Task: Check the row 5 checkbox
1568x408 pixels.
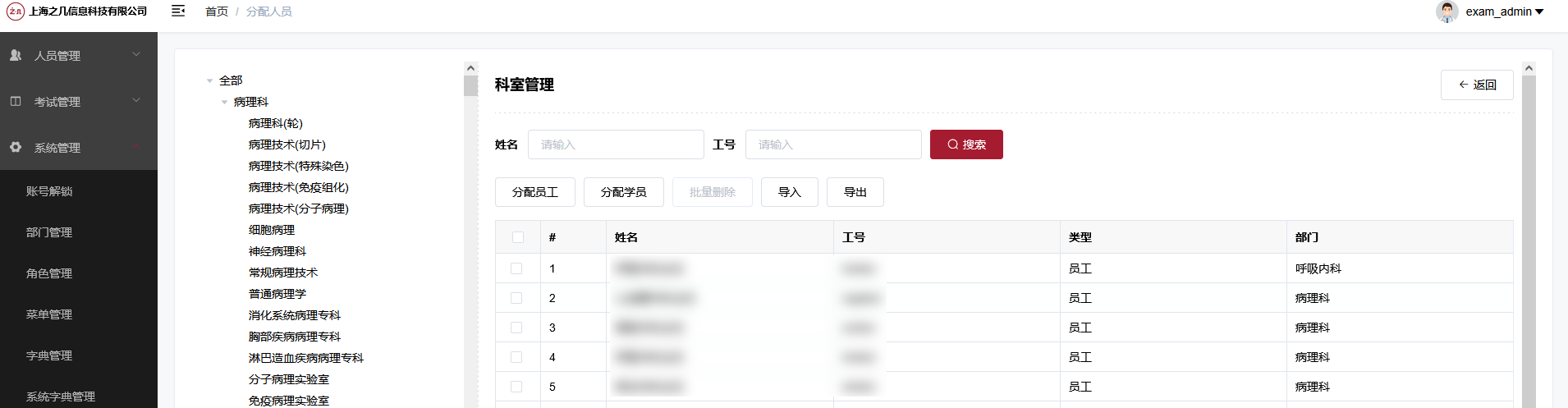Action: pyautogui.click(x=516, y=387)
